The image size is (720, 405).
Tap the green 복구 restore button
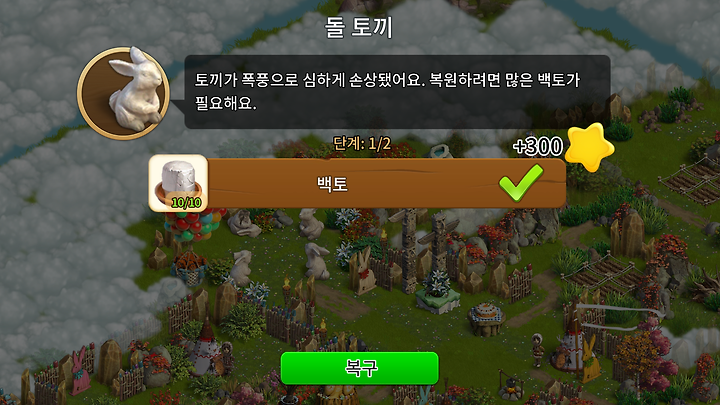[360, 368]
